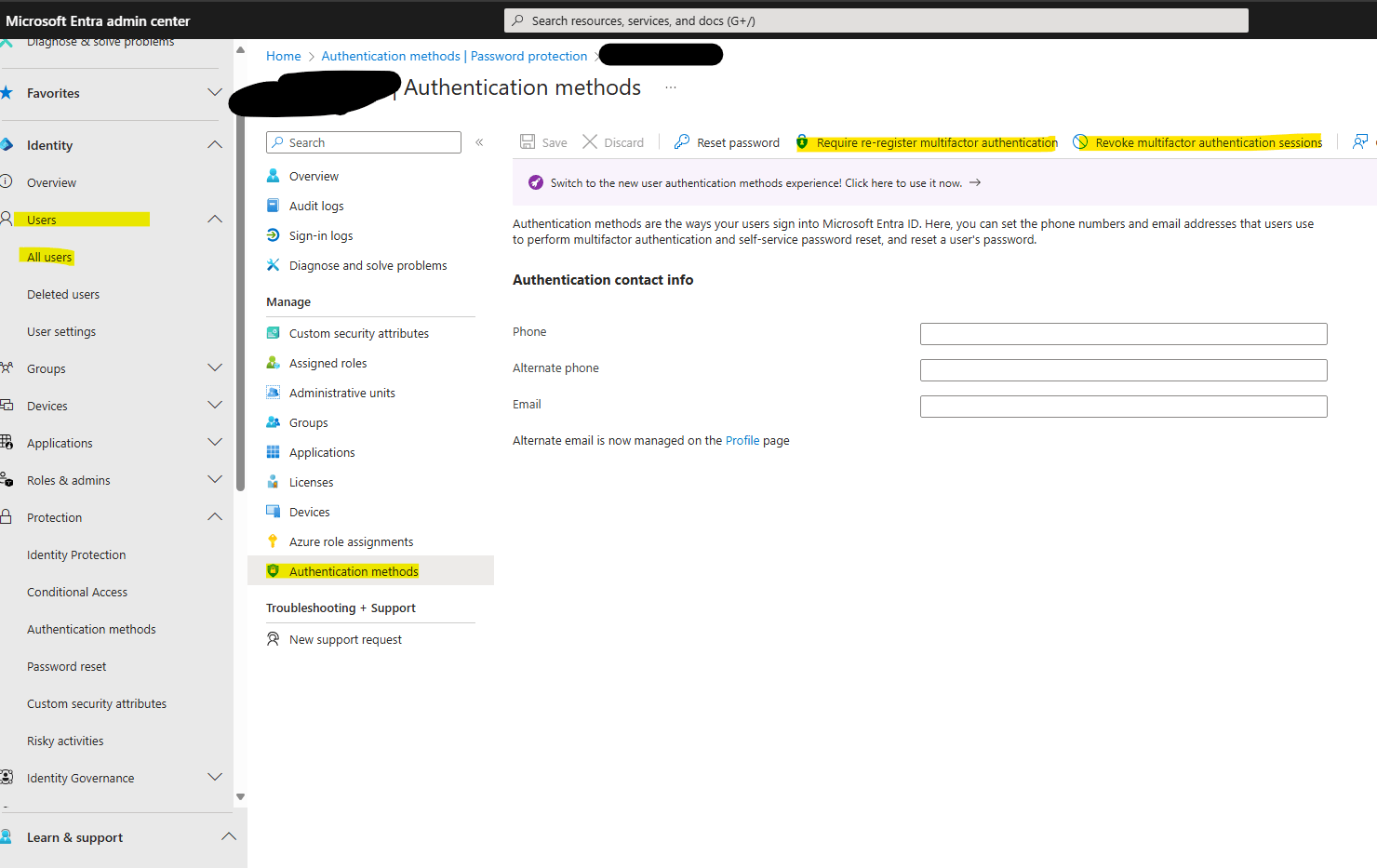Open the more options ellipsis by title

point(671,87)
